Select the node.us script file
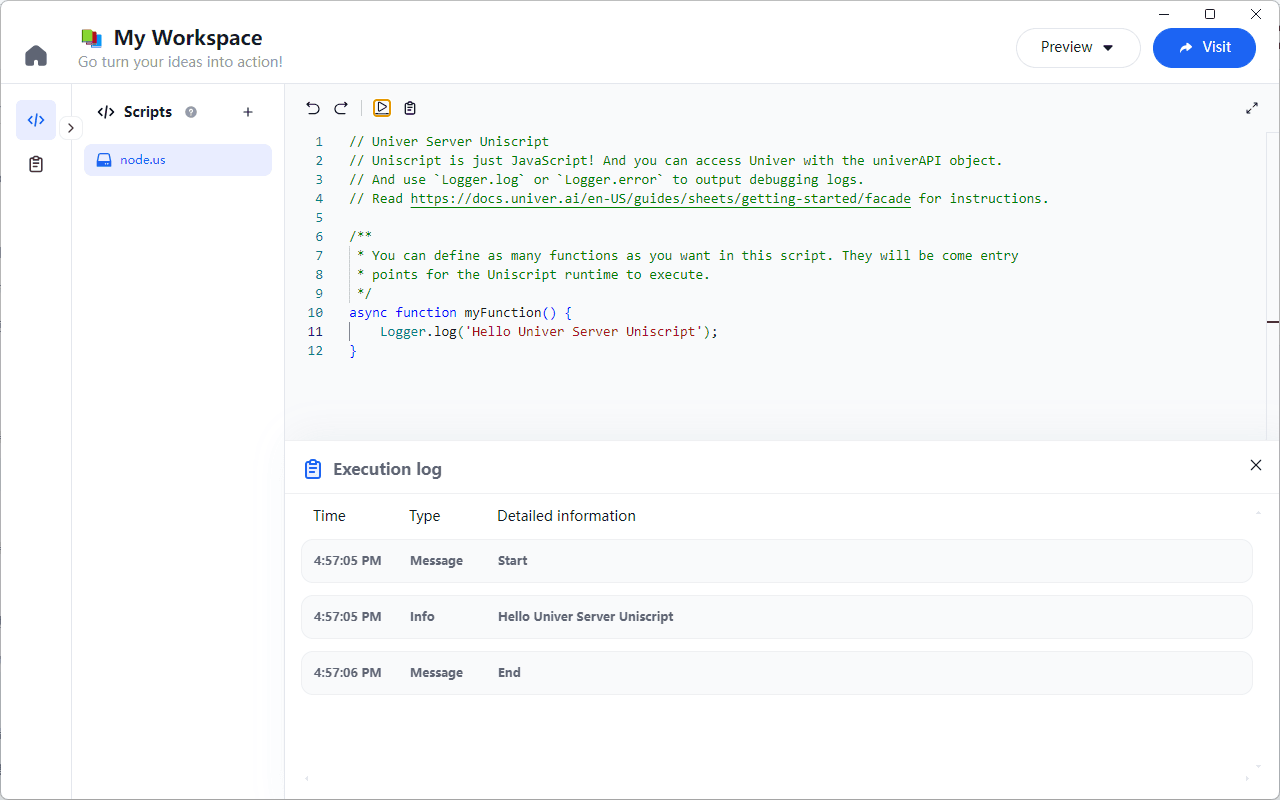Image resolution: width=1280 pixels, height=800 pixels. click(x=178, y=160)
